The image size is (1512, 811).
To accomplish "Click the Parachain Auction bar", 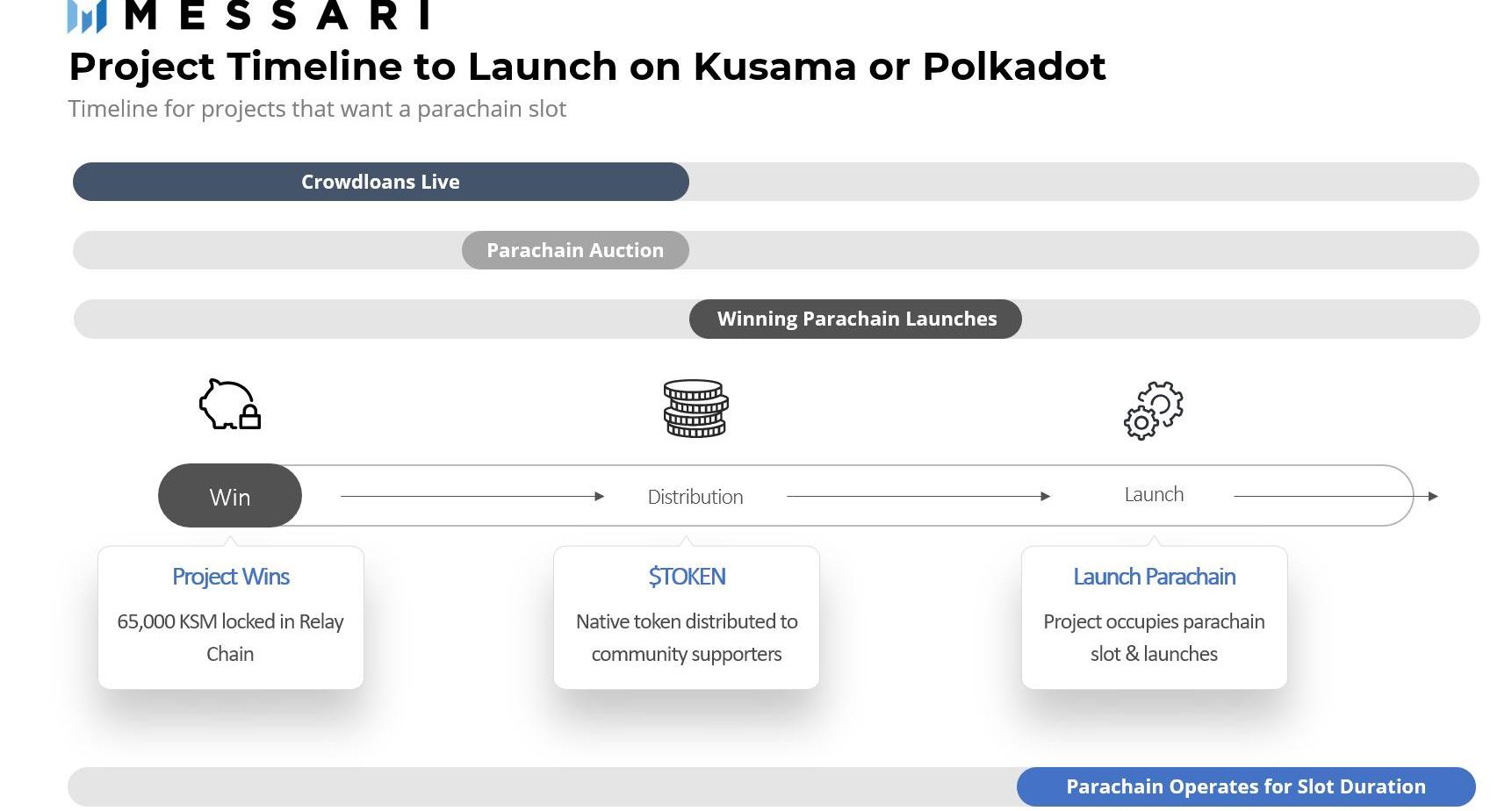I will coord(575,250).
